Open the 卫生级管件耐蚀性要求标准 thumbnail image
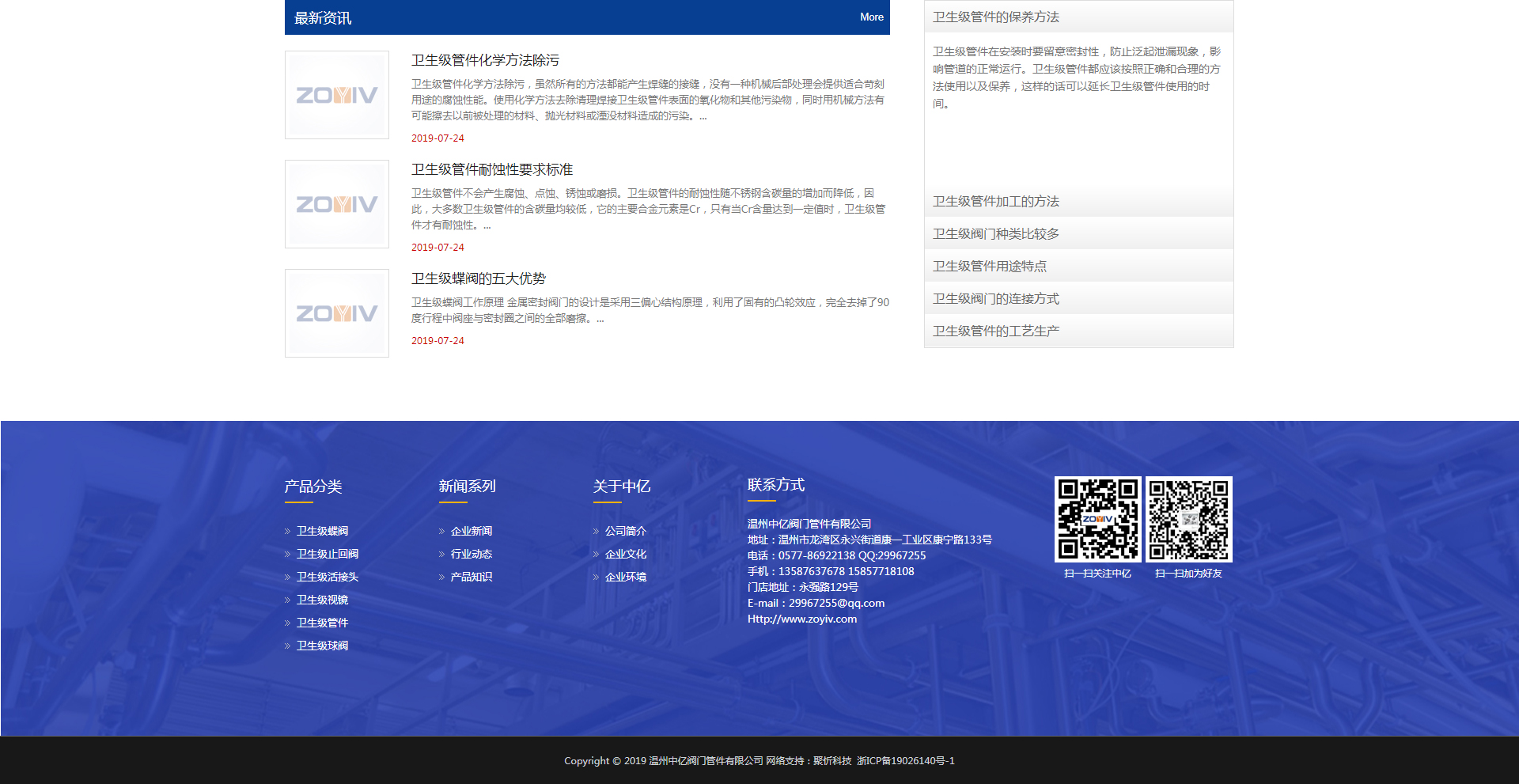 tap(337, 204)
